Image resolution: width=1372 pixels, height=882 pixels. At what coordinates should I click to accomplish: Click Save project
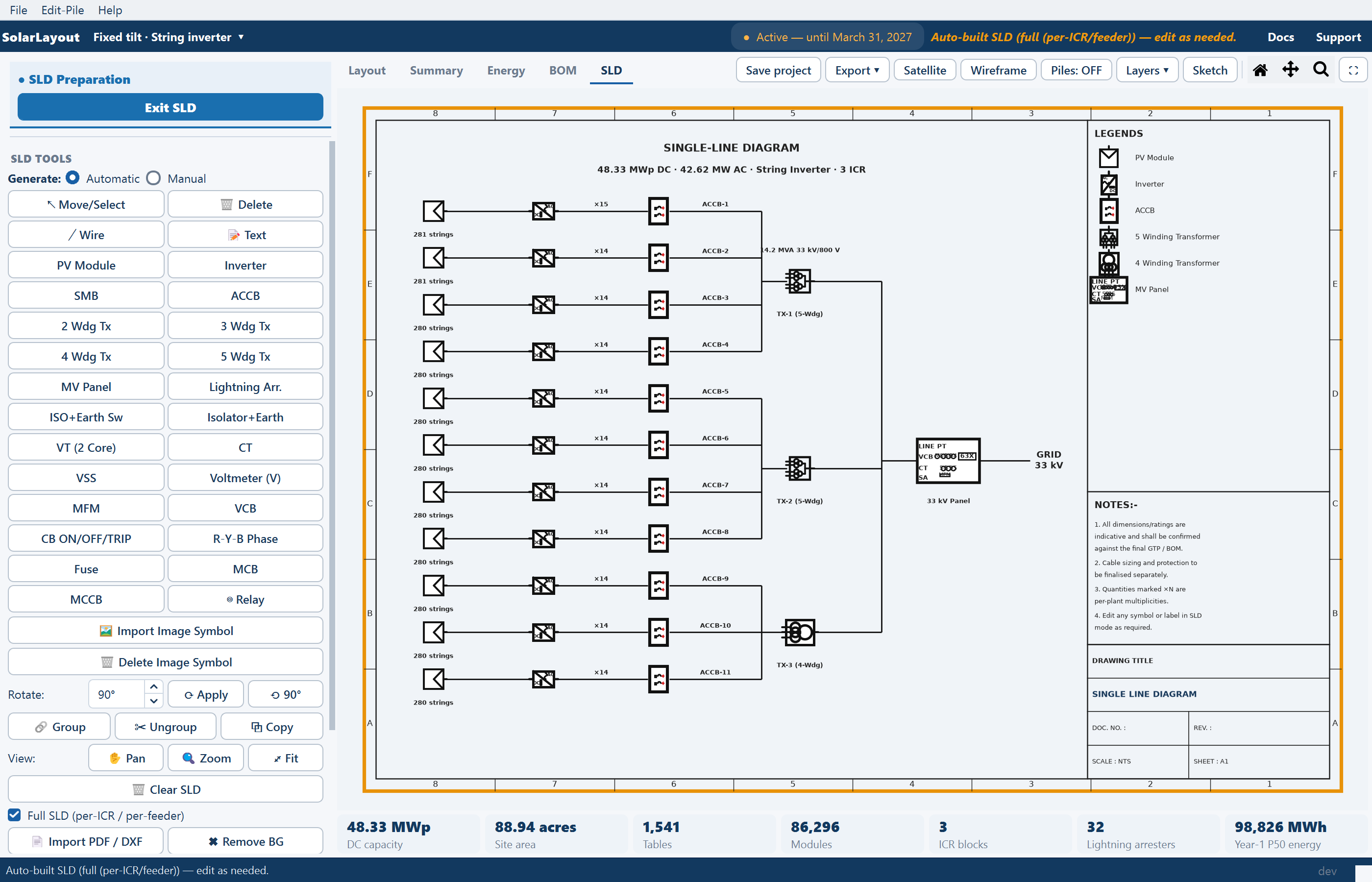[778, 70]
